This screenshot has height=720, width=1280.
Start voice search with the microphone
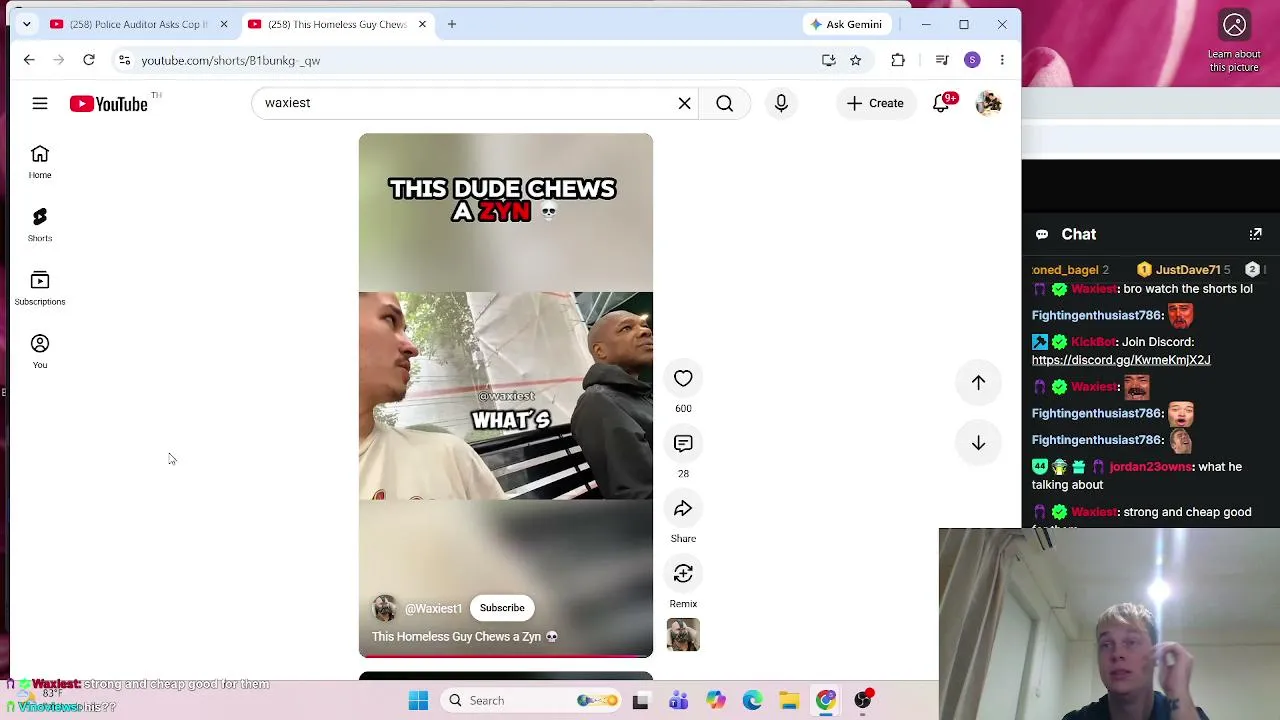click(x=781, y=103)
